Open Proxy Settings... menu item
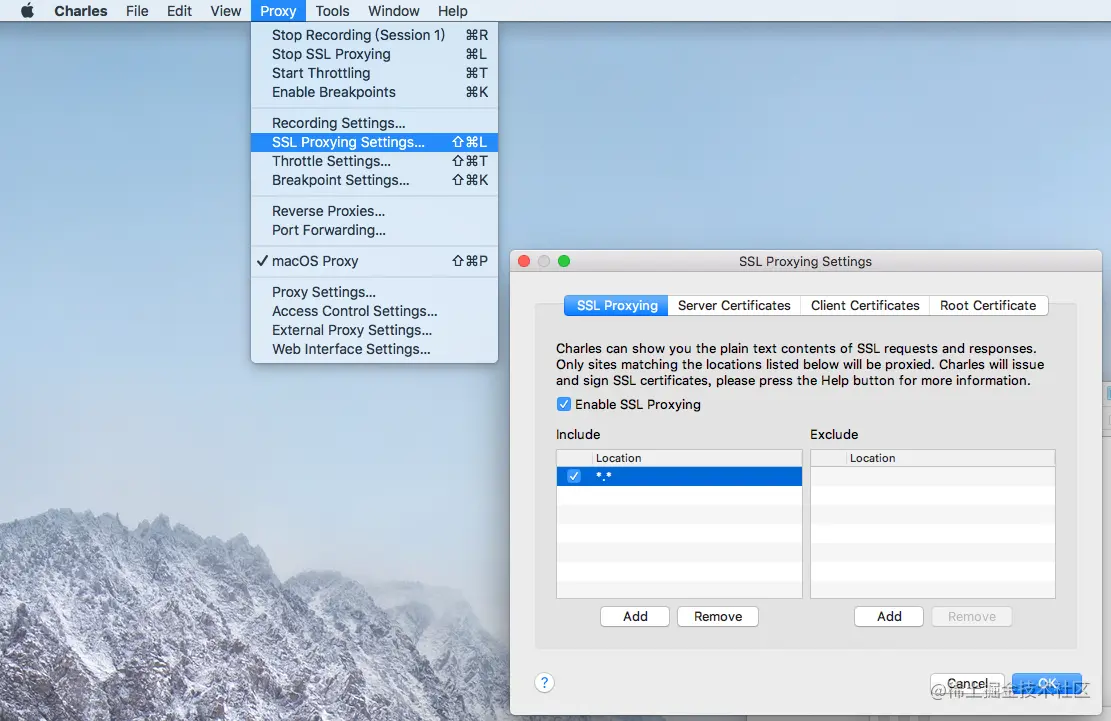 tap(374, 293)
